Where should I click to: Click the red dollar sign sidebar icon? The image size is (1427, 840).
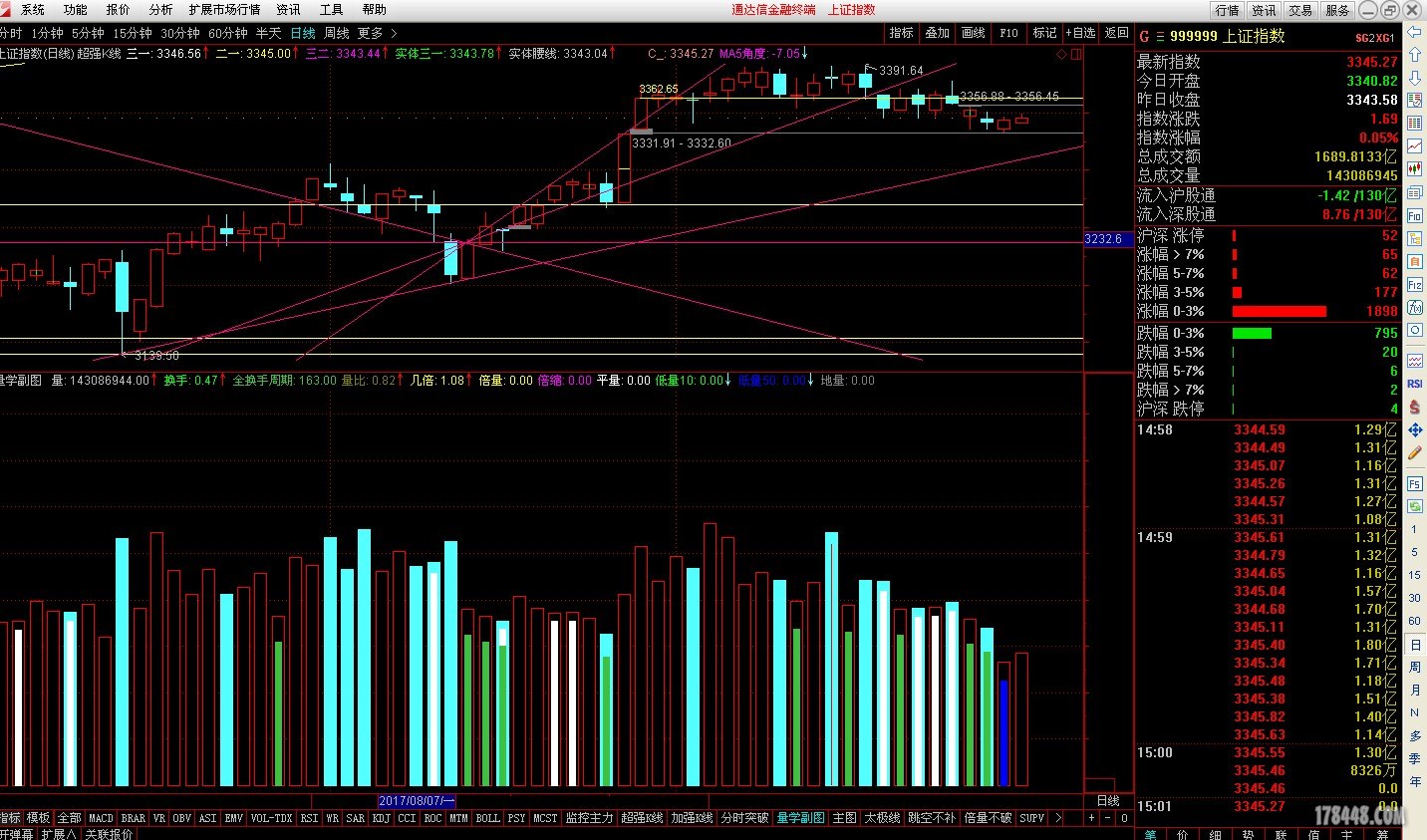click(1415, 407)
